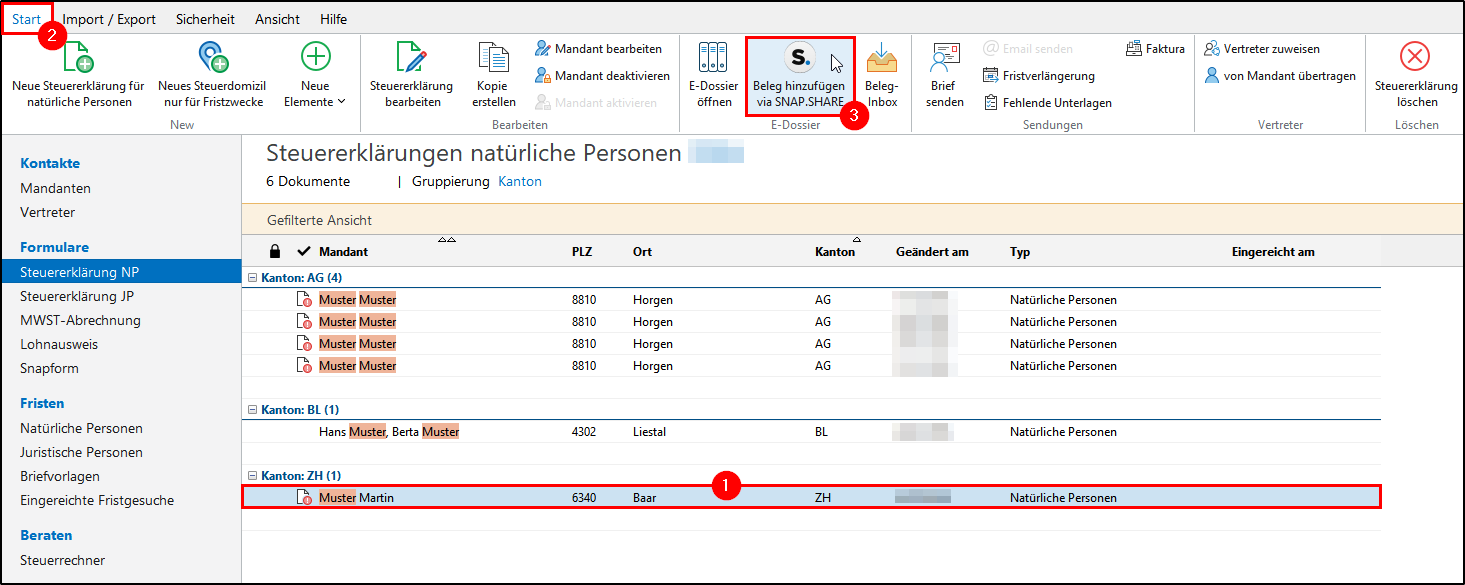Viewport: 1465px width, 585px height.
Task: Open the E-Dossier öffnen icon
Action: coord(714,58)
